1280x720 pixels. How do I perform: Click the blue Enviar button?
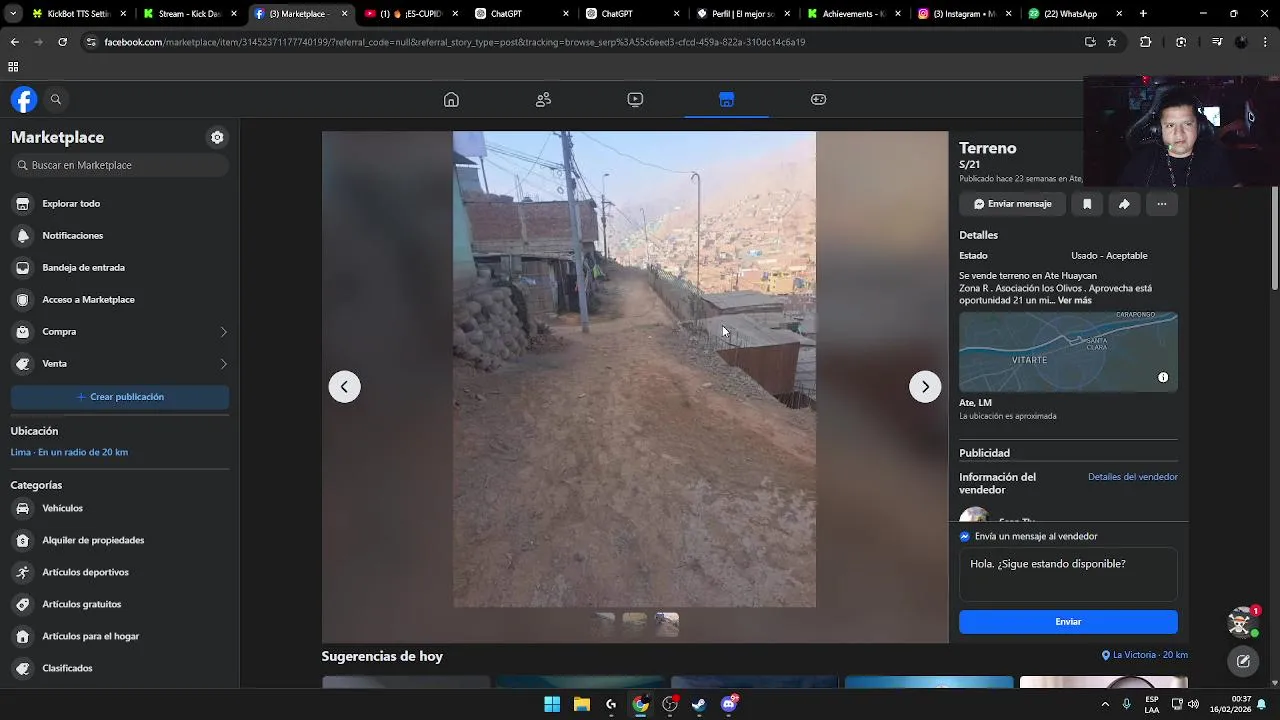(x=1068, y=622)
